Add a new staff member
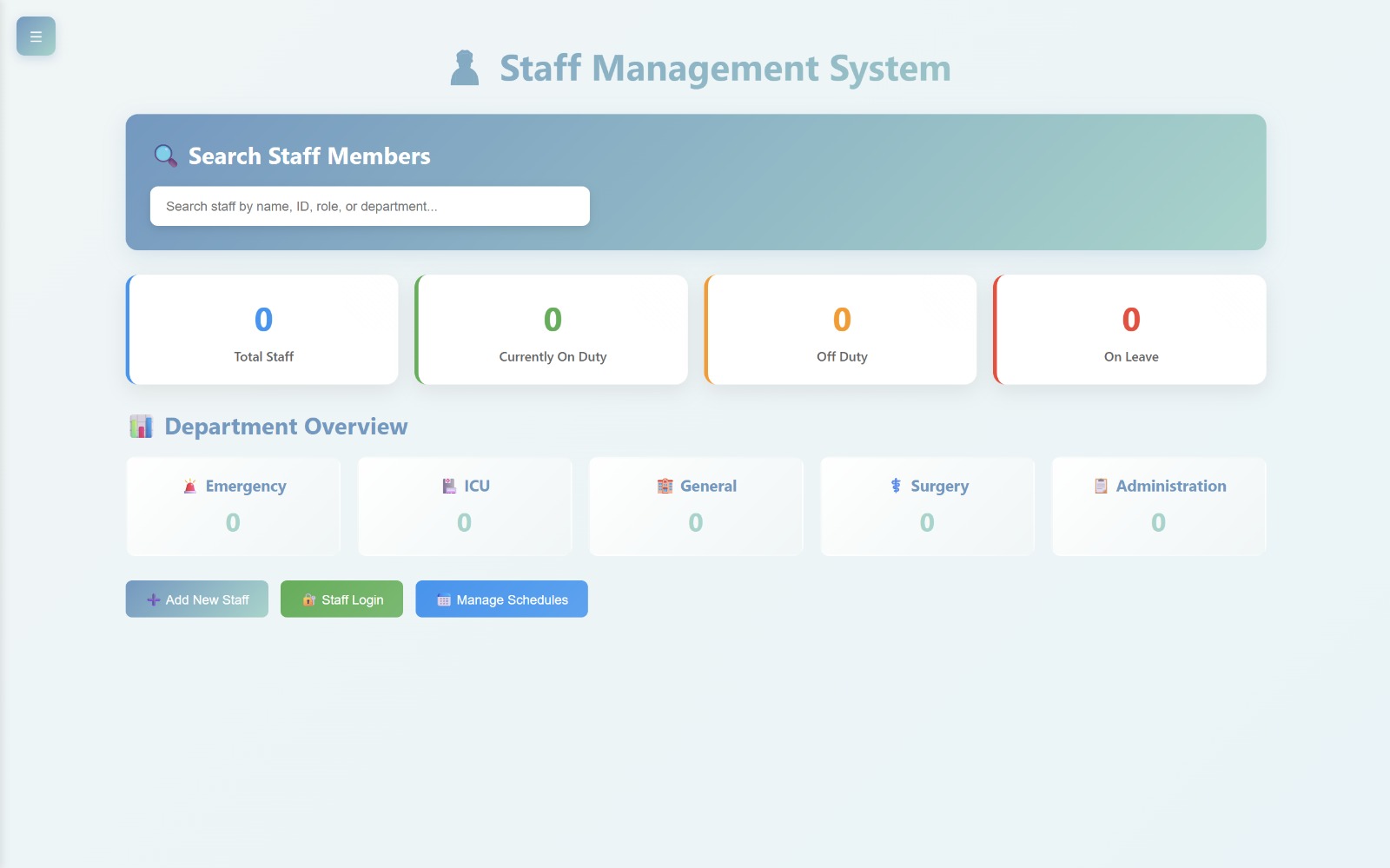The height and width of the screenshot is (868, 1390). click(197, 600)
